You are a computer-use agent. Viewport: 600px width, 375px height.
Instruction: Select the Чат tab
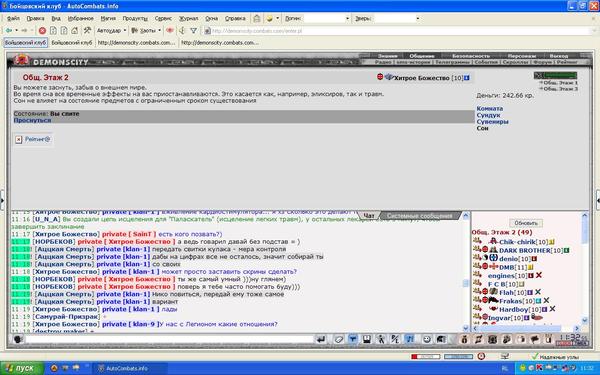point(368,216)
